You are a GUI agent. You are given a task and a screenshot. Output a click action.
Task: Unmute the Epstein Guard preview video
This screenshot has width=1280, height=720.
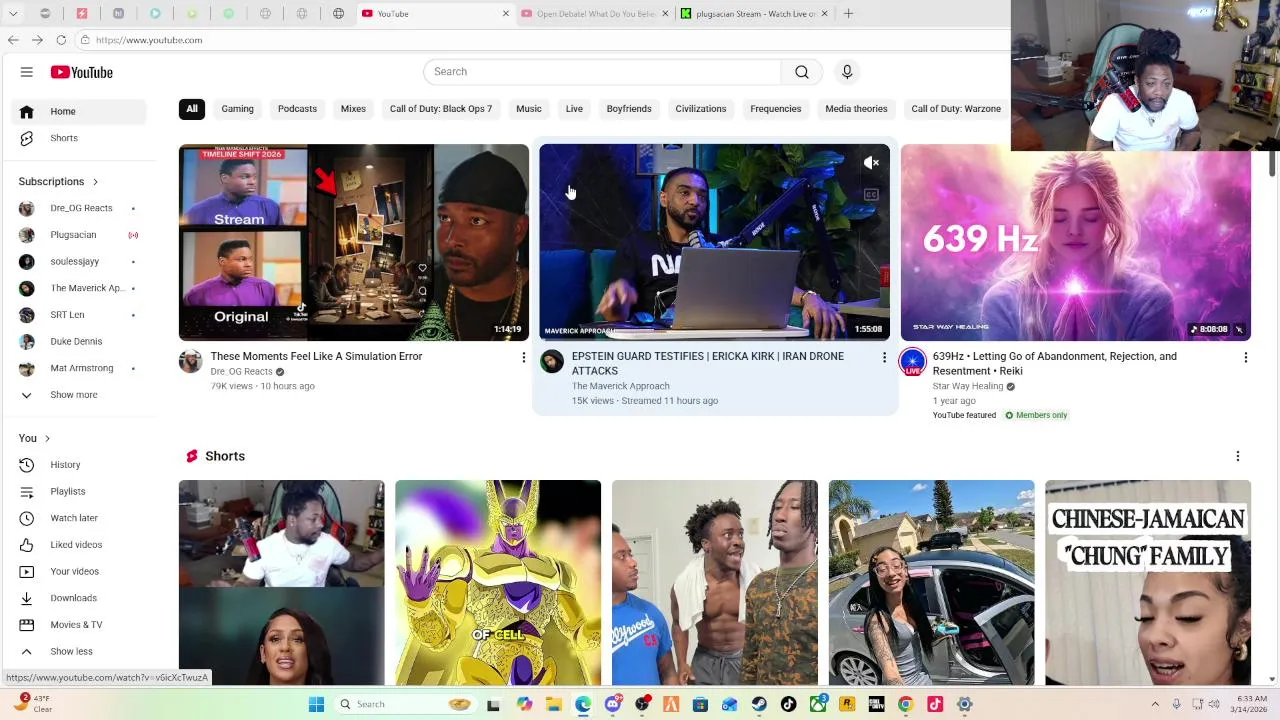coord(872,163)
